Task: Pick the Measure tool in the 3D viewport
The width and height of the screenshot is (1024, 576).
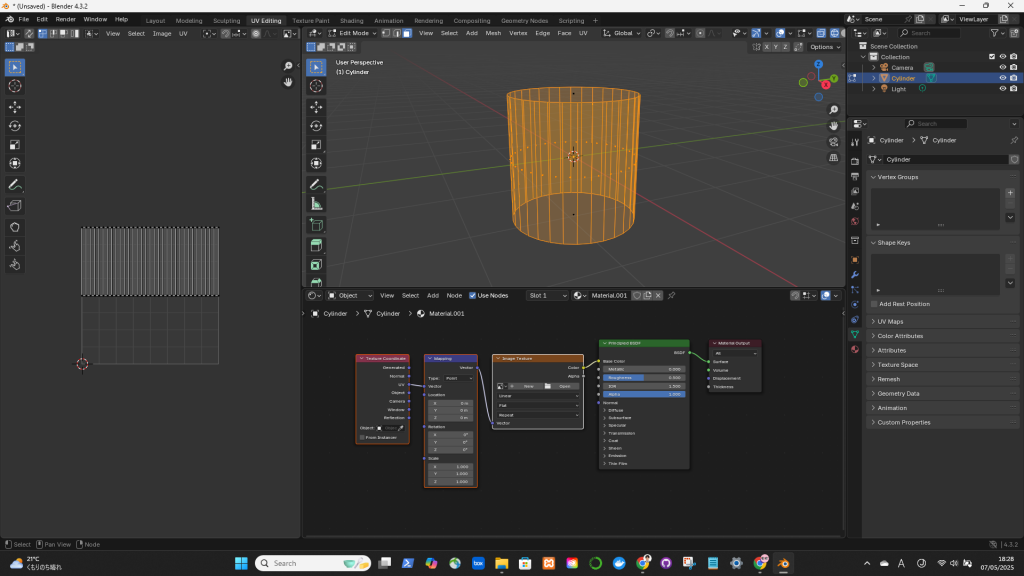Action: [316, 204]
